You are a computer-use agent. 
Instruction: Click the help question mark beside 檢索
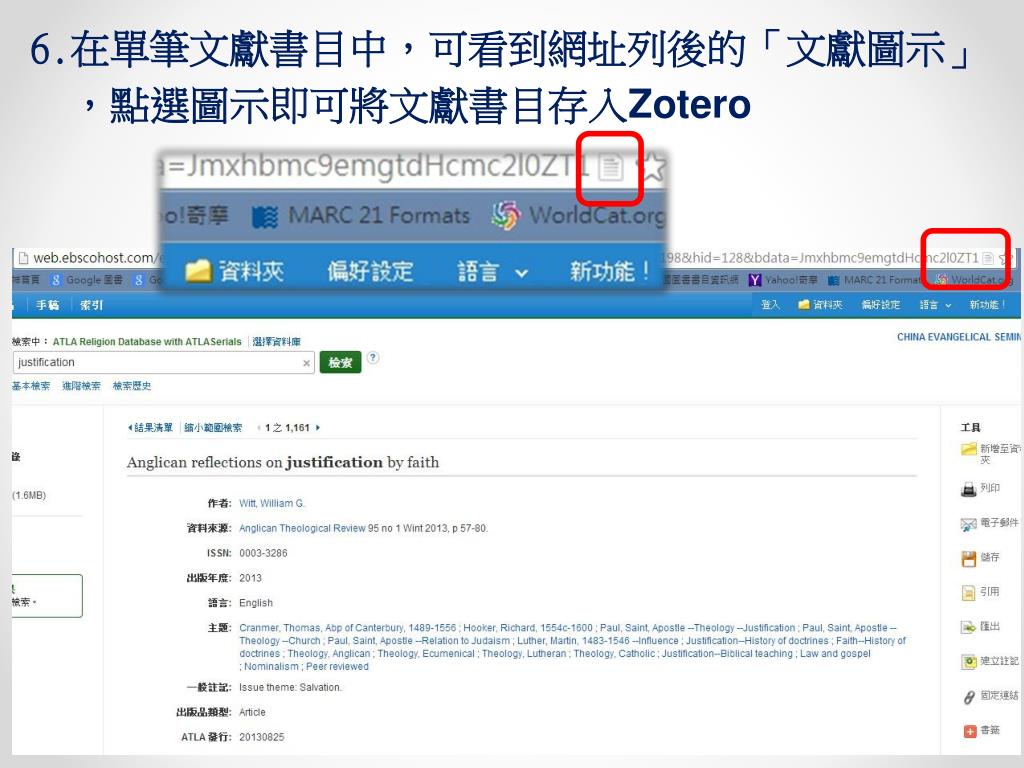[x=372, y=357]
